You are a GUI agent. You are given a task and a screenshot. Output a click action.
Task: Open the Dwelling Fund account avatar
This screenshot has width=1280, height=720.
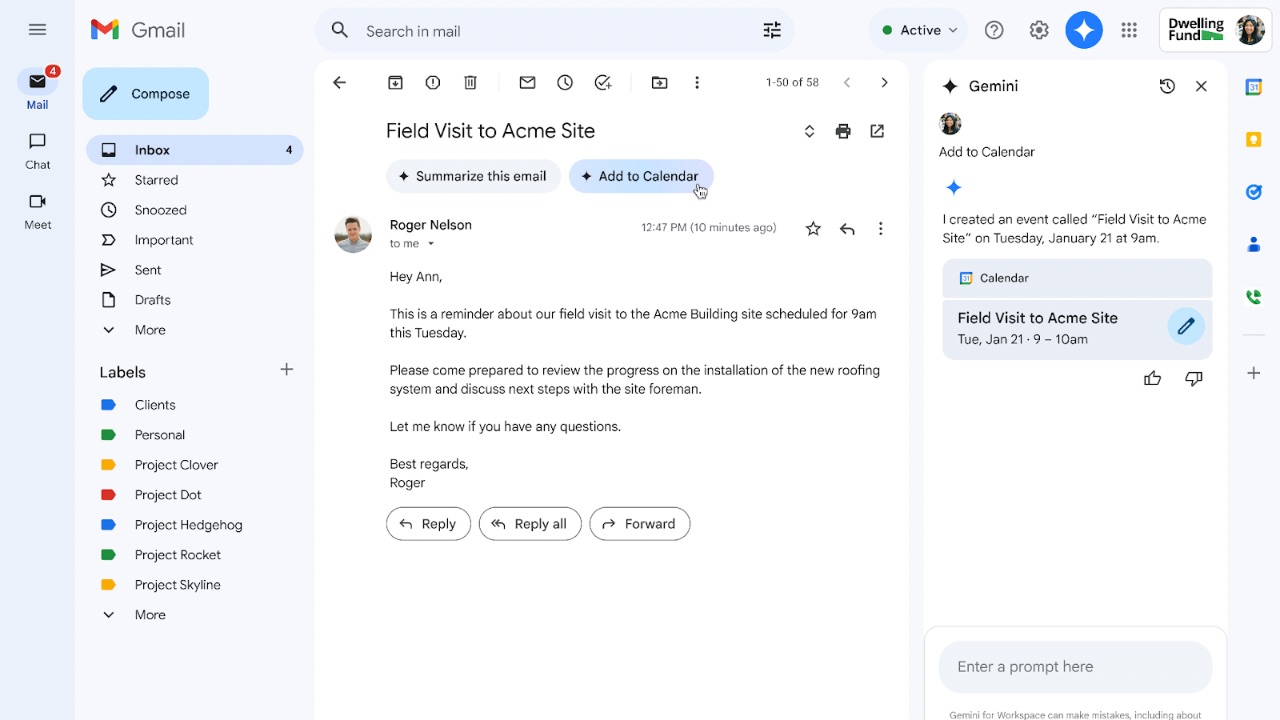pyautogui.click(x=1250, y=30)
